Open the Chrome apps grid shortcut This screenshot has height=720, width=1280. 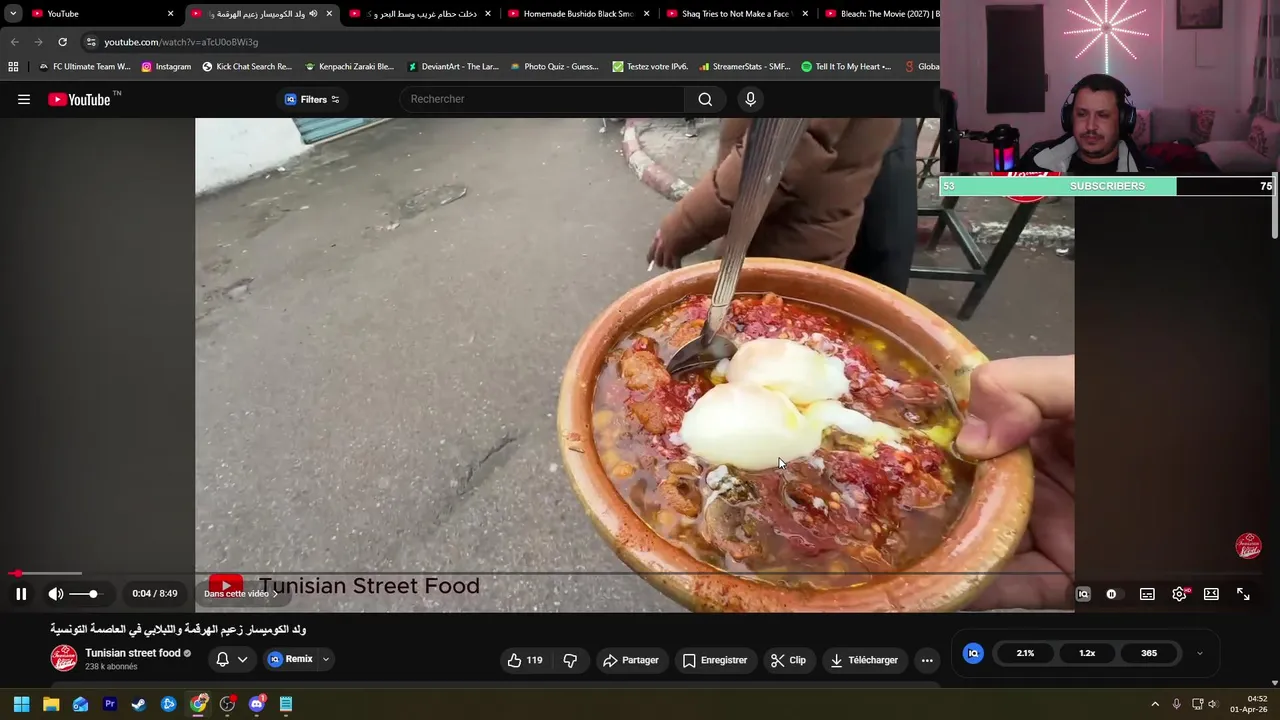pyautogui.click(x=13, y=67)
